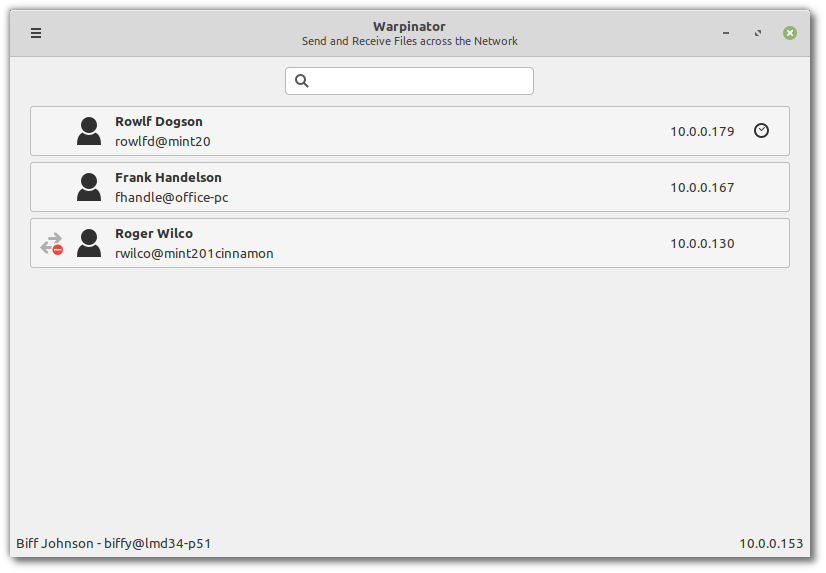Close Warpinator with the green X button
826x573 pixels.
790,33
